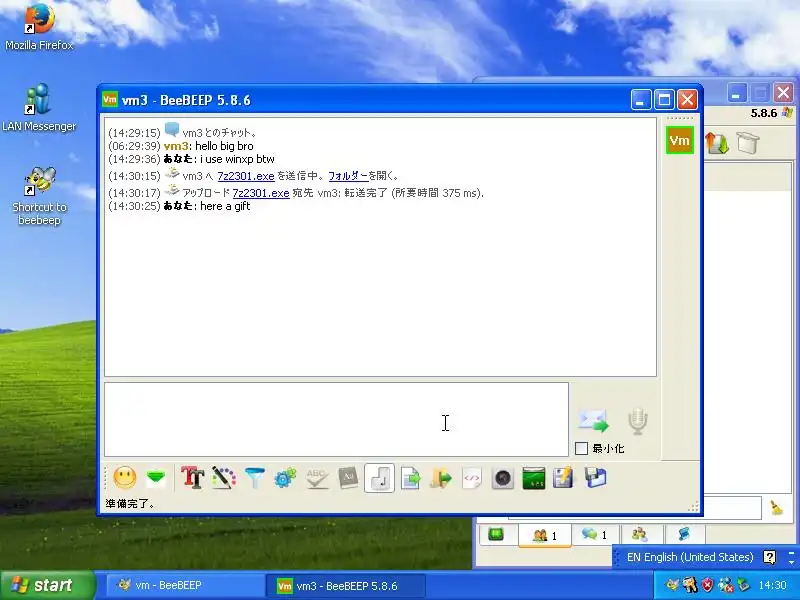Send the message with envelope arrow button
The width and height of the screenshot is (800, 600).
593,421
